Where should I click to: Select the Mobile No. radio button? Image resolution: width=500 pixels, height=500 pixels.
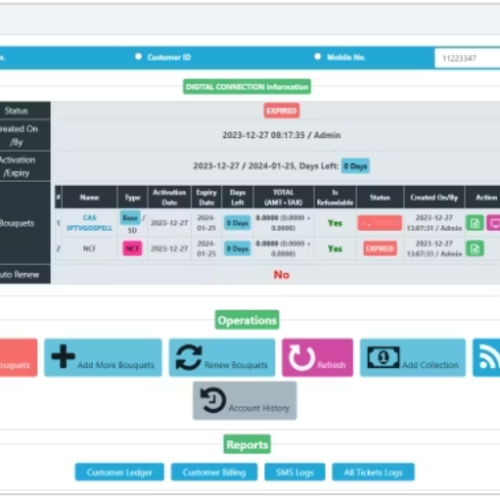[318, 57]
